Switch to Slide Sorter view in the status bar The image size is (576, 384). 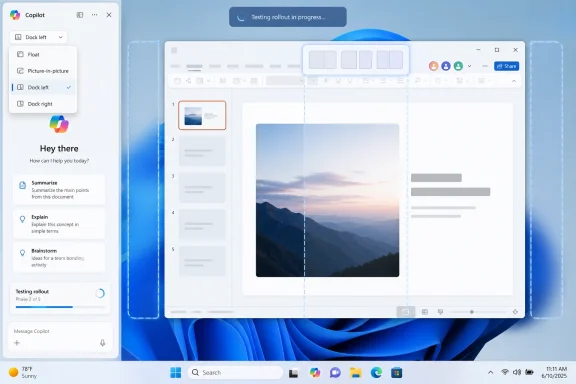[x=425, y=312]
